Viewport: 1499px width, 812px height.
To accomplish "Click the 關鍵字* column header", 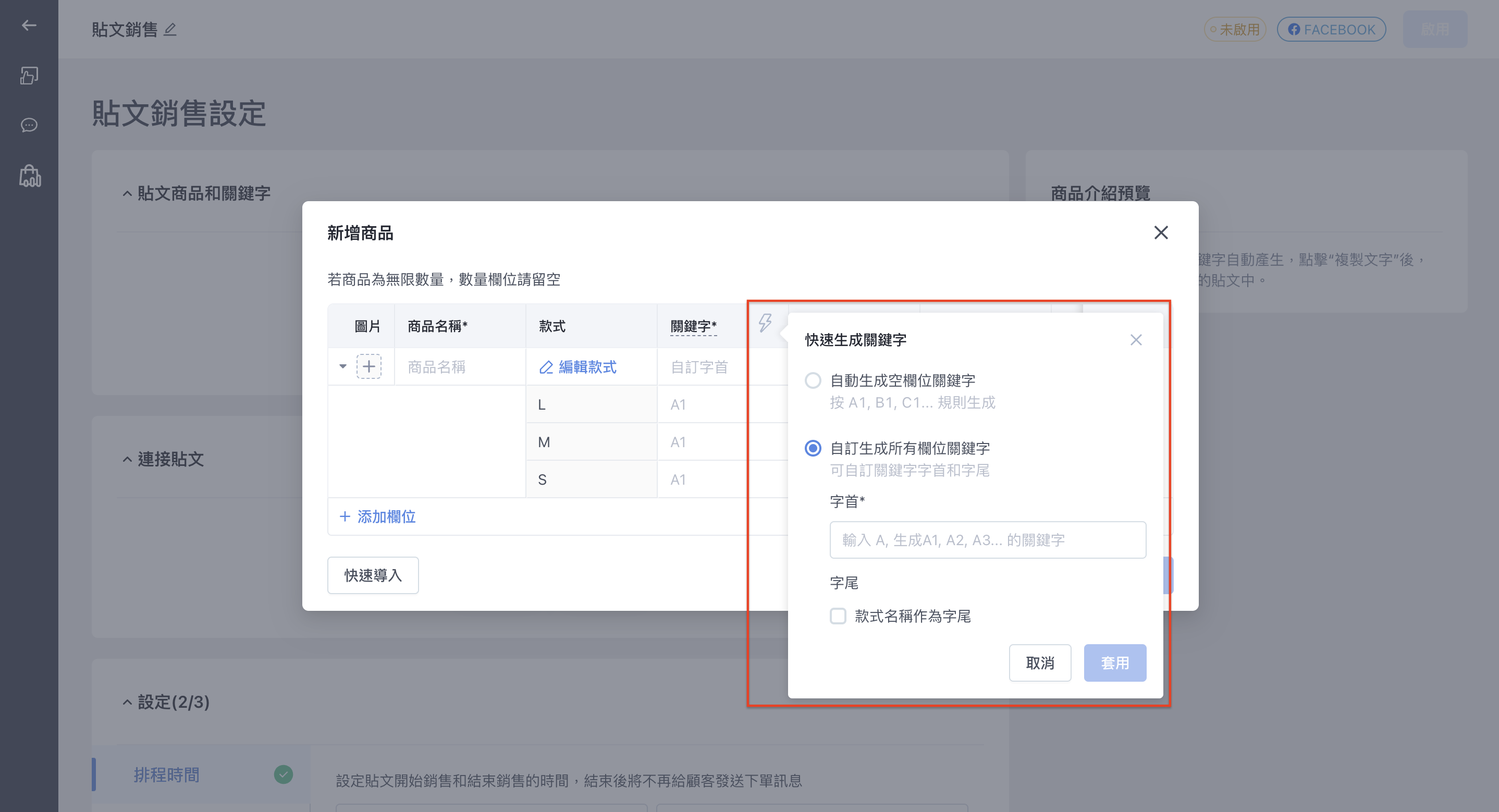I will (694, 327).
